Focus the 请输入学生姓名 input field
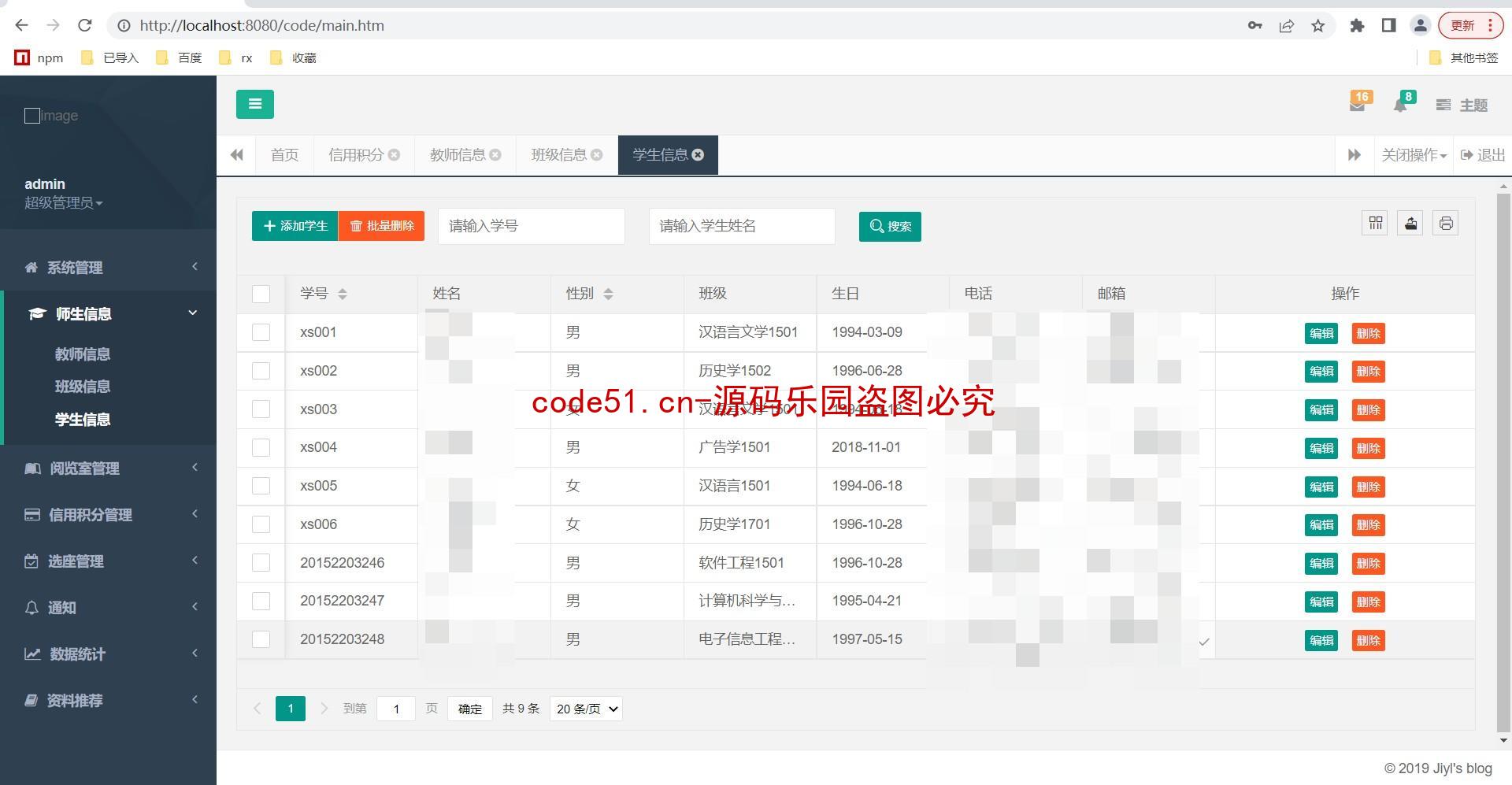The height and width of the screenshot is (785, 1512). coord(742,226)
